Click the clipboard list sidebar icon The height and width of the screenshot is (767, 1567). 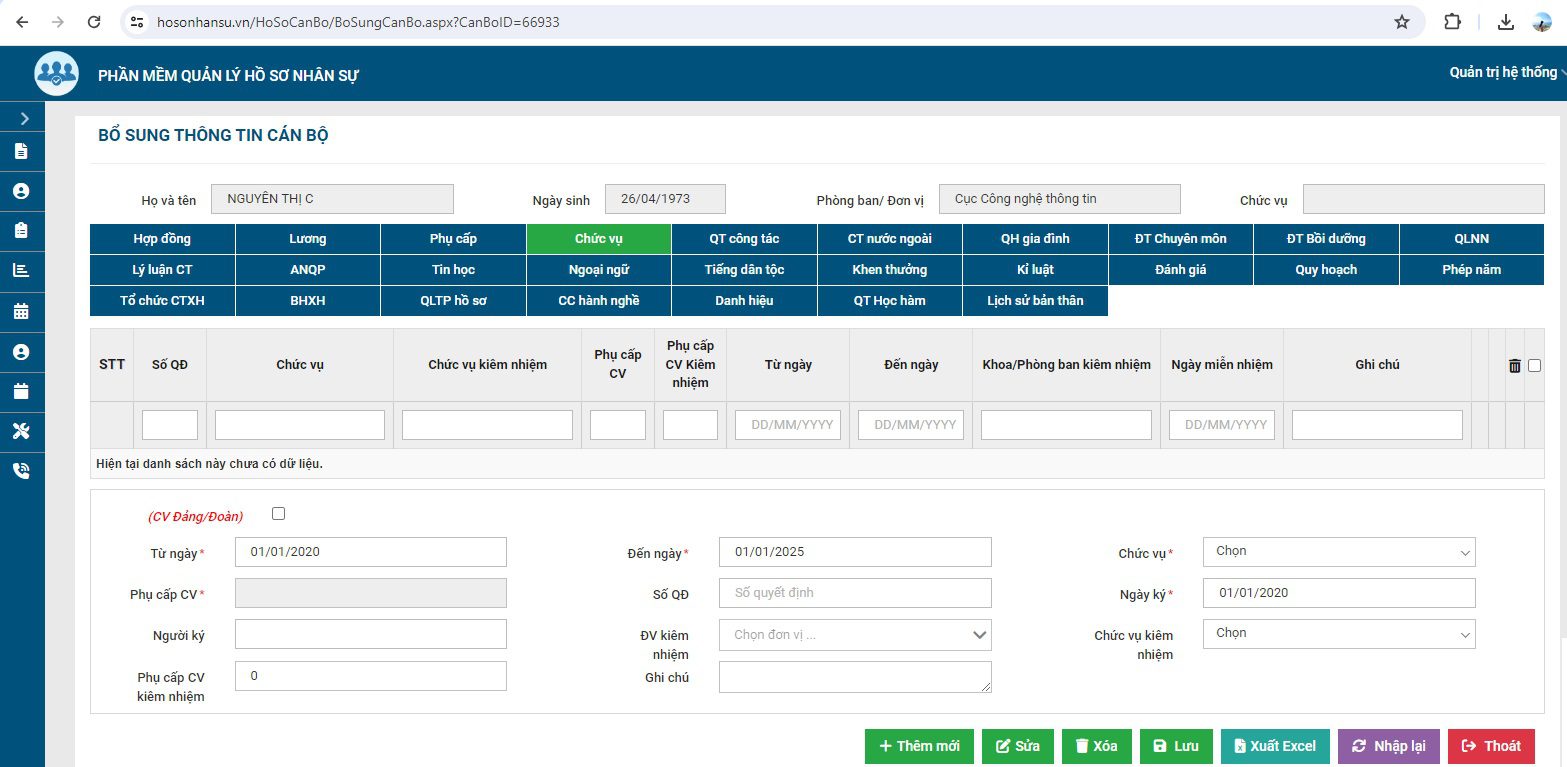tap(21, 230)
